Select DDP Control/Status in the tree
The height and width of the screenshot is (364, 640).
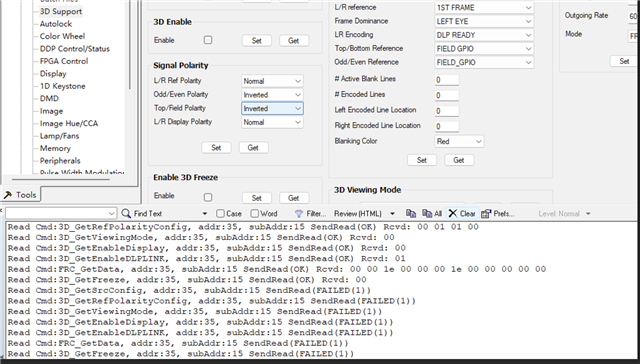click(75, 49)
